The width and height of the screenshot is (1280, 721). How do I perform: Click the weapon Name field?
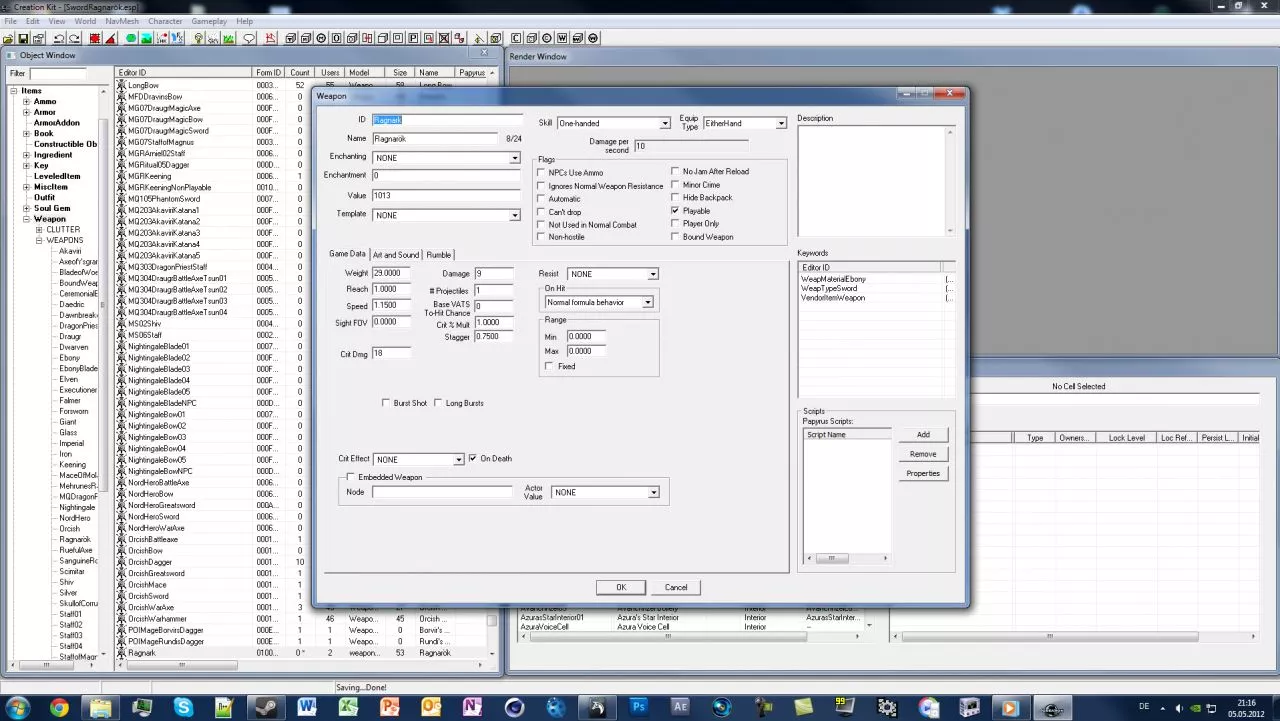coord(435,138)
